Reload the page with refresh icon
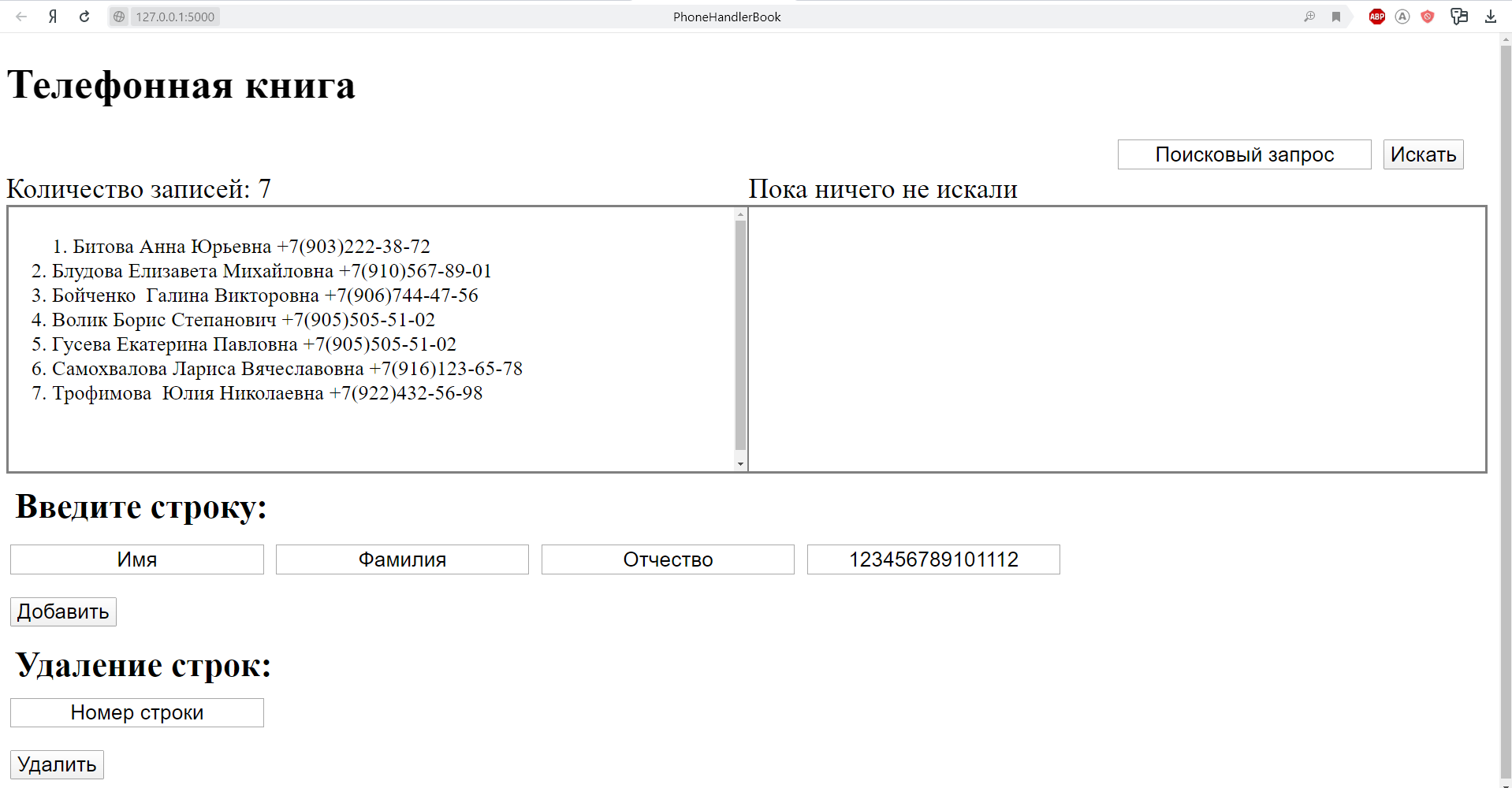The width and height of the screenshot is (1512, 788). (x=84, y=17)
